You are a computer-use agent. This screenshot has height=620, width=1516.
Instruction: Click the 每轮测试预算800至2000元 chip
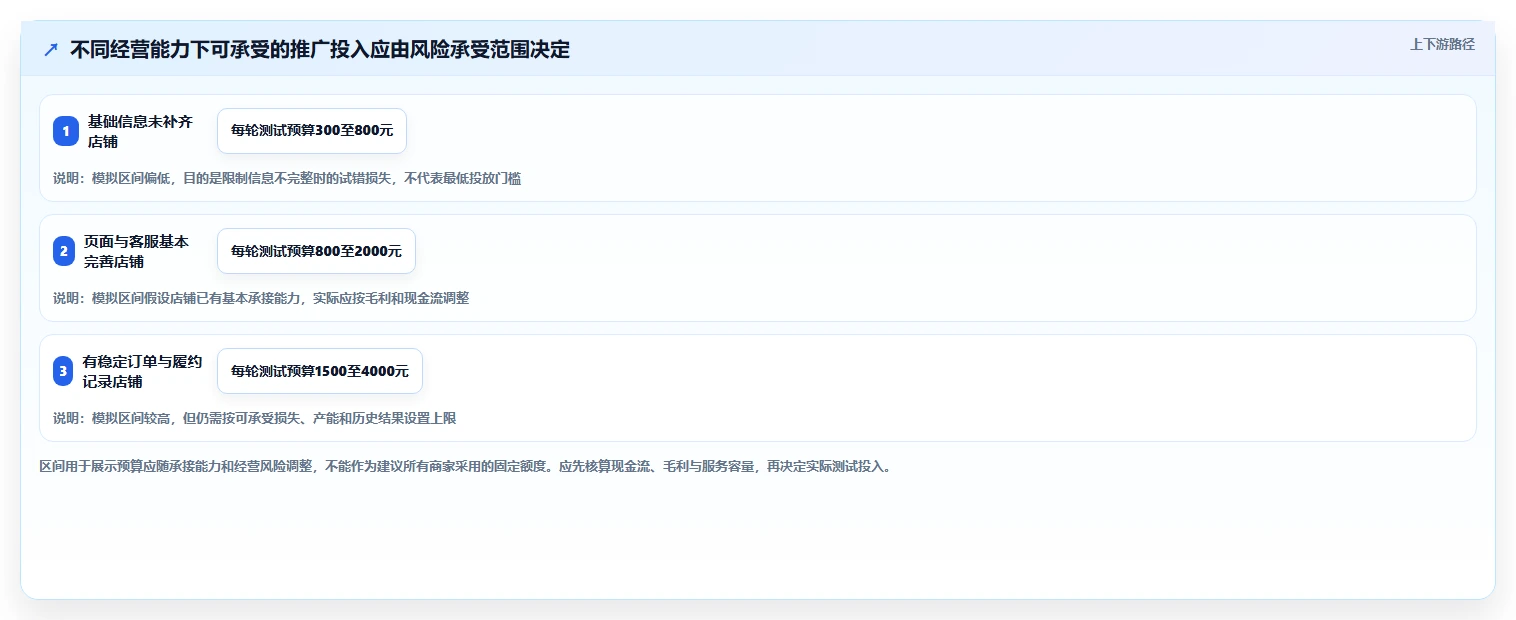pos(316,251)
